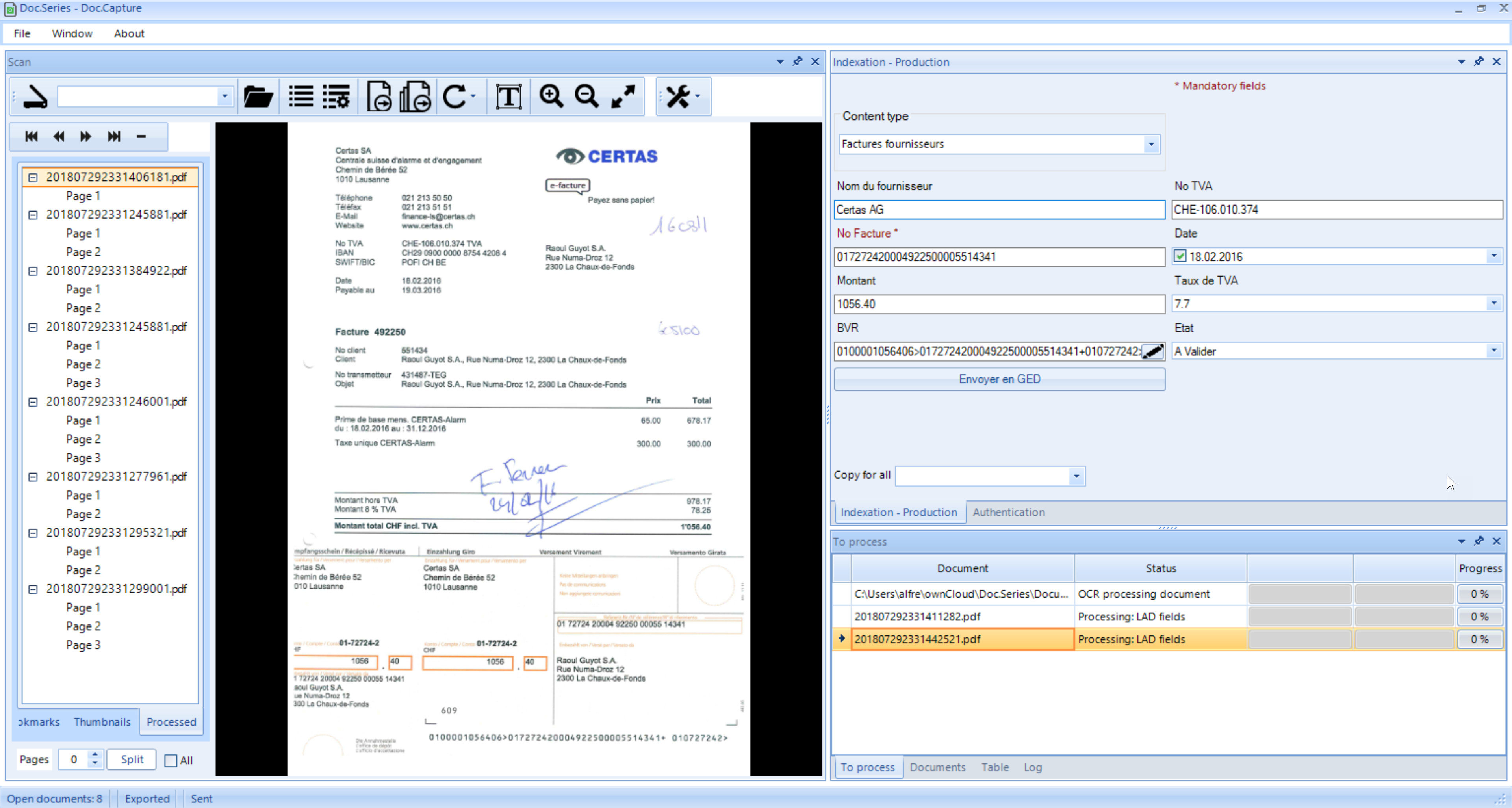Image resolution: width=1512 pixels, height=808 pixels.
Task: Increase the Pages stepper value
Action: (x=95, y=754)
